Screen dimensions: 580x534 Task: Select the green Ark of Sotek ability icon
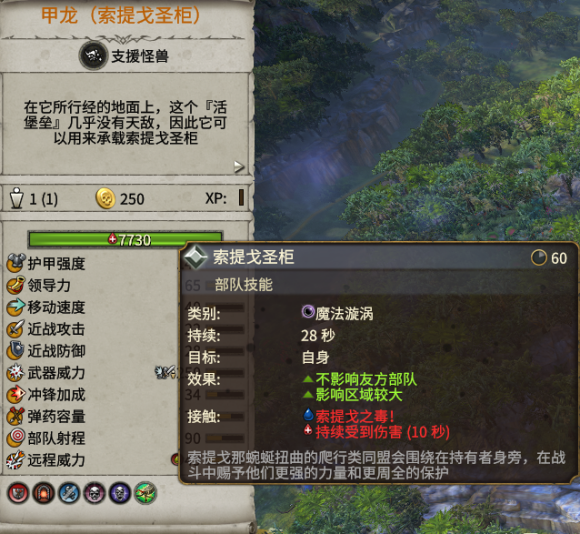point(145,493)
